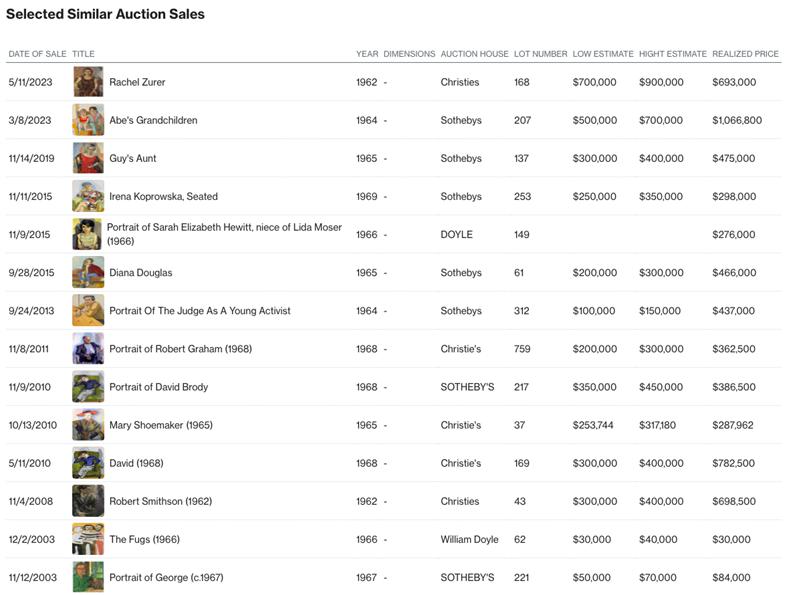Click the Robert Smithson (1962) title
The image size is (787, 595).
(x=160, y=501)
